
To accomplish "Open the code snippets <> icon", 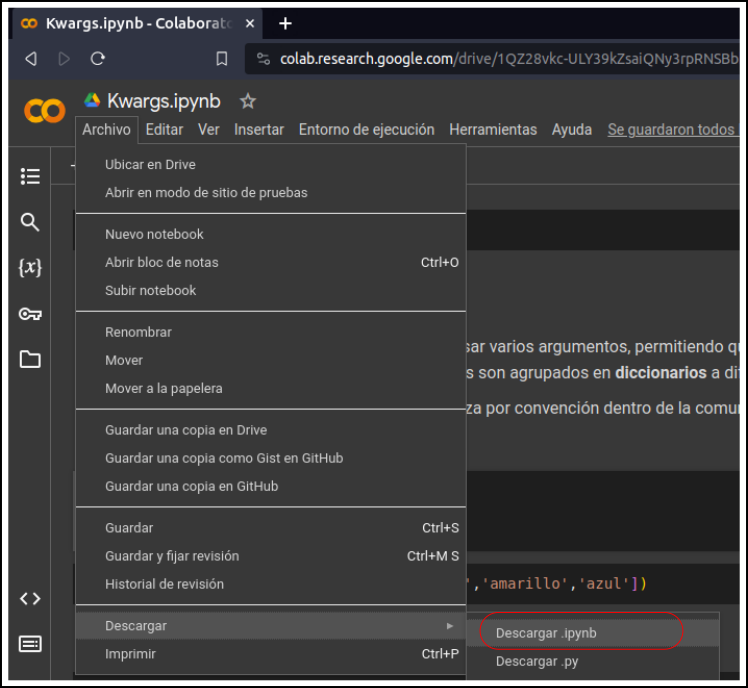I will click(30, 598).
